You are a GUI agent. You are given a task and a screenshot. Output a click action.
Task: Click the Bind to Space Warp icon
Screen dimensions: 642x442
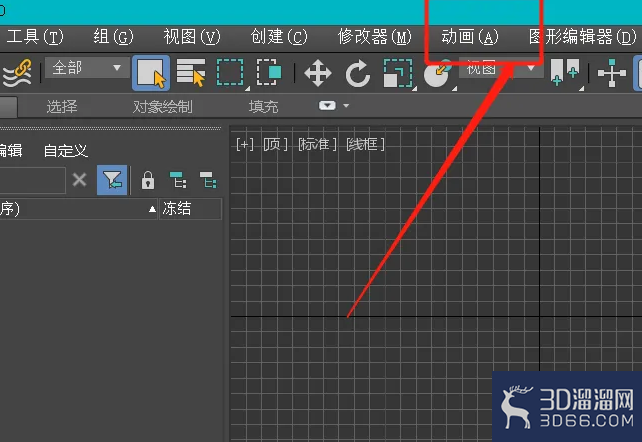coord(17,73)
